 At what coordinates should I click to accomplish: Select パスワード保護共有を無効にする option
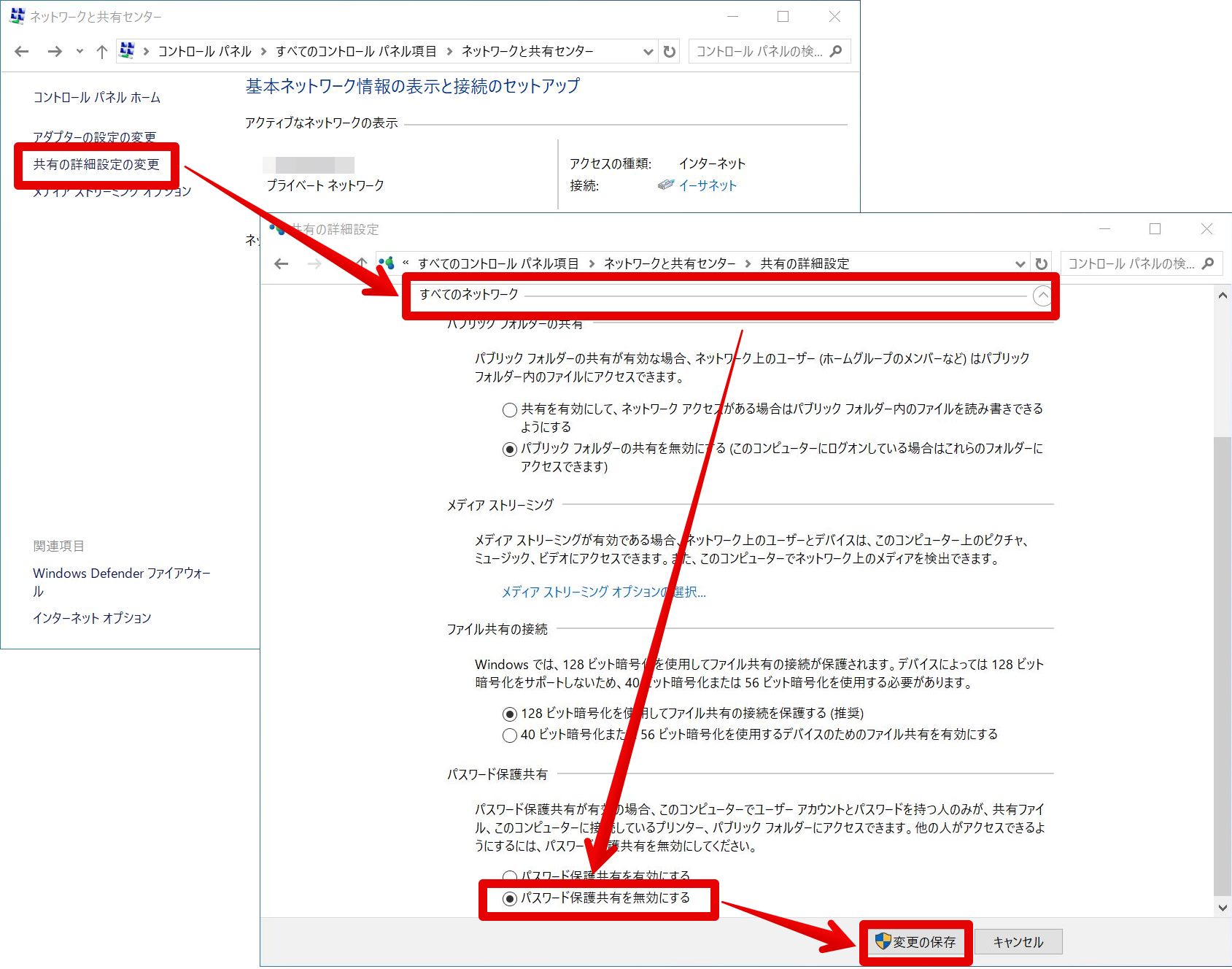tap(510, 898)
